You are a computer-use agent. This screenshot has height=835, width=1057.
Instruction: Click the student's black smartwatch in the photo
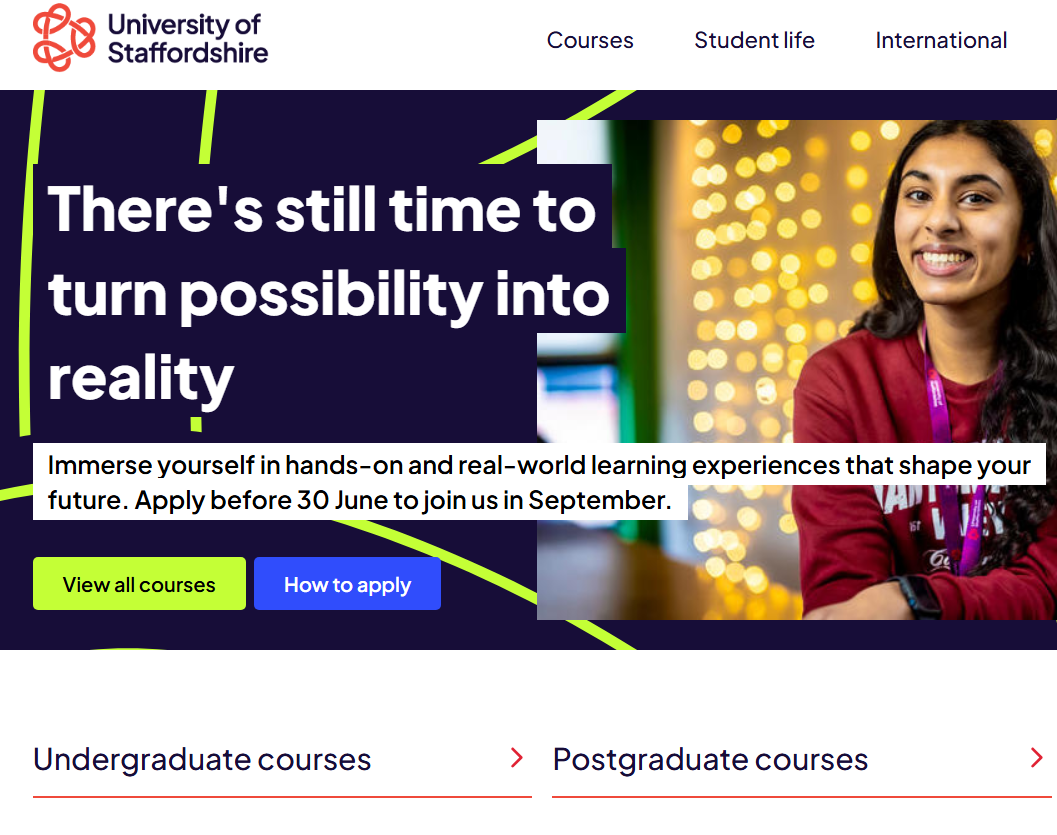coord(918,596)
